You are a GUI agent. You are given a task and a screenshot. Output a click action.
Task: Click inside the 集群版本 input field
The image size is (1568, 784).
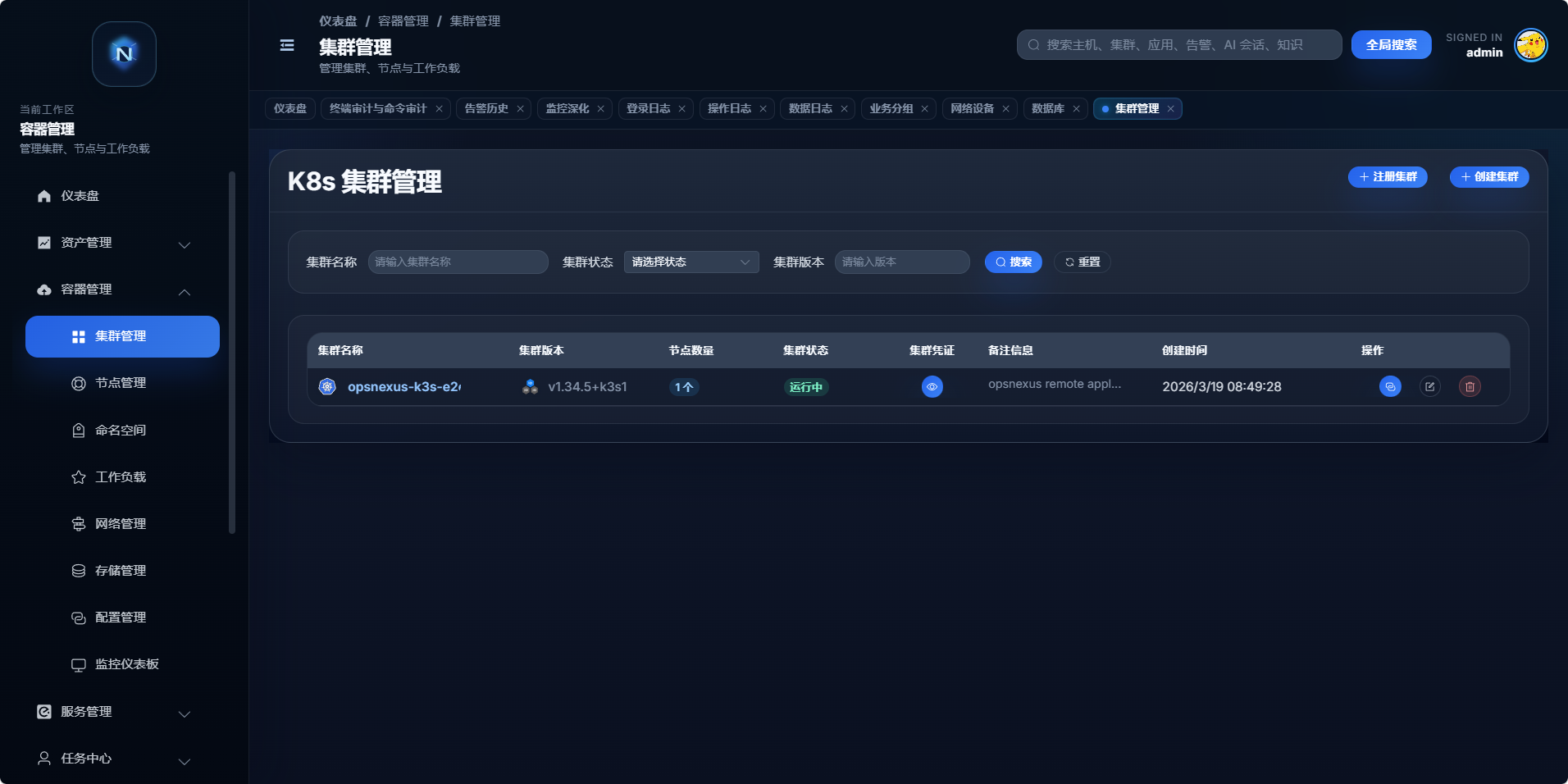click(900, 262)
